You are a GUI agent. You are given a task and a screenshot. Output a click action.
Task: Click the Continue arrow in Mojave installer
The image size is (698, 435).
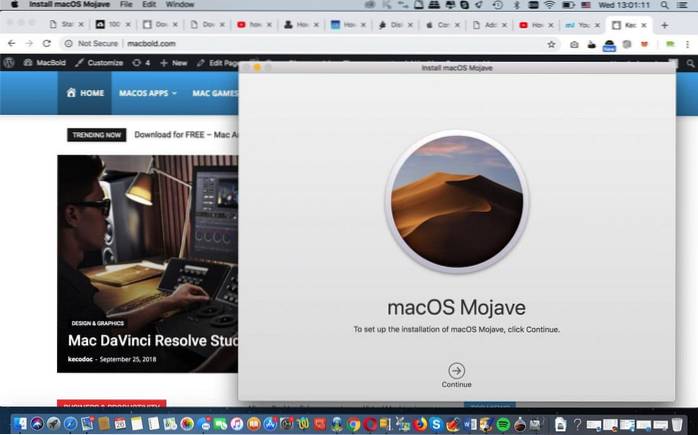(456, 369)
